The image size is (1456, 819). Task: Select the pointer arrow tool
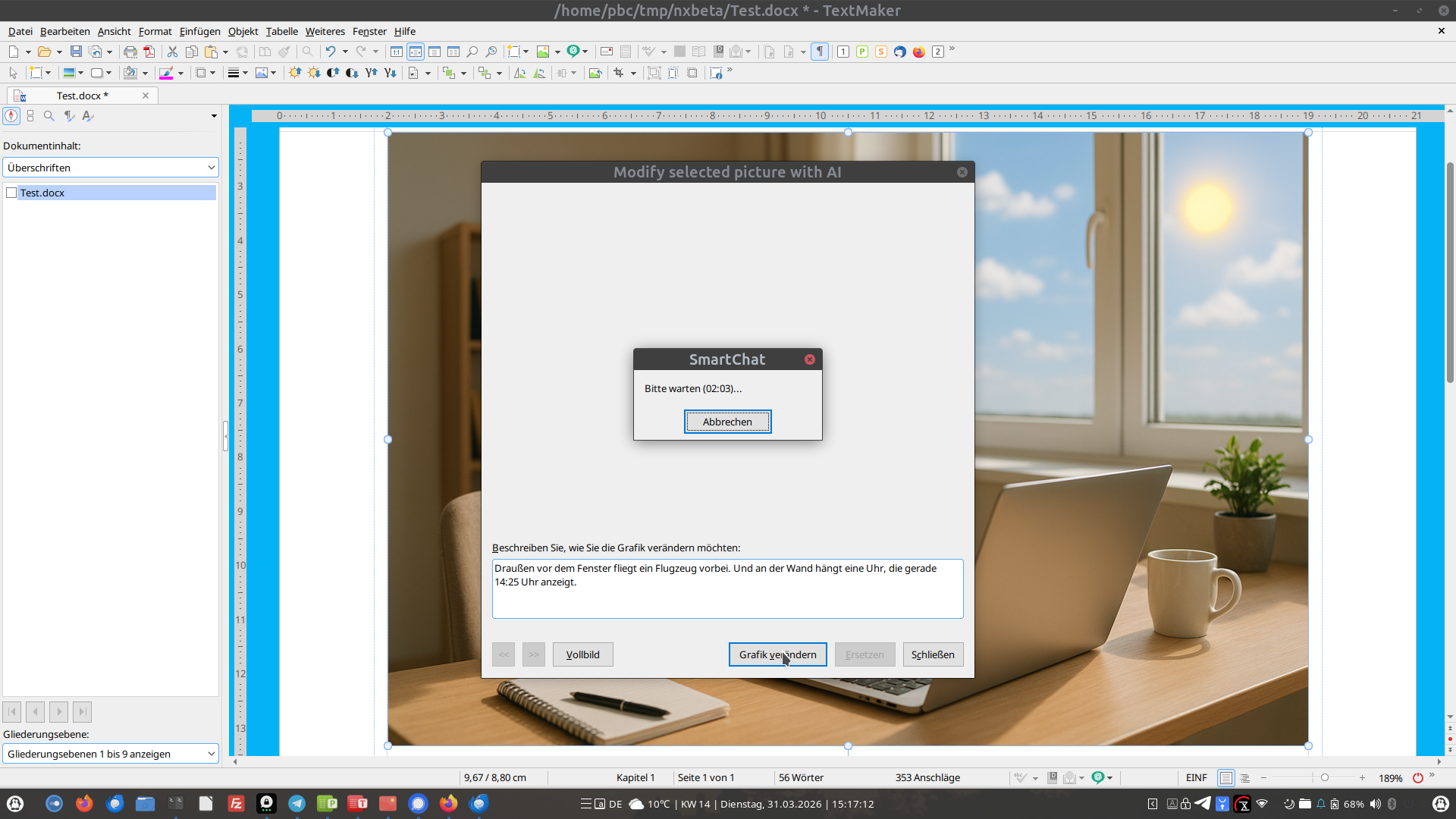tap(13, 73)
